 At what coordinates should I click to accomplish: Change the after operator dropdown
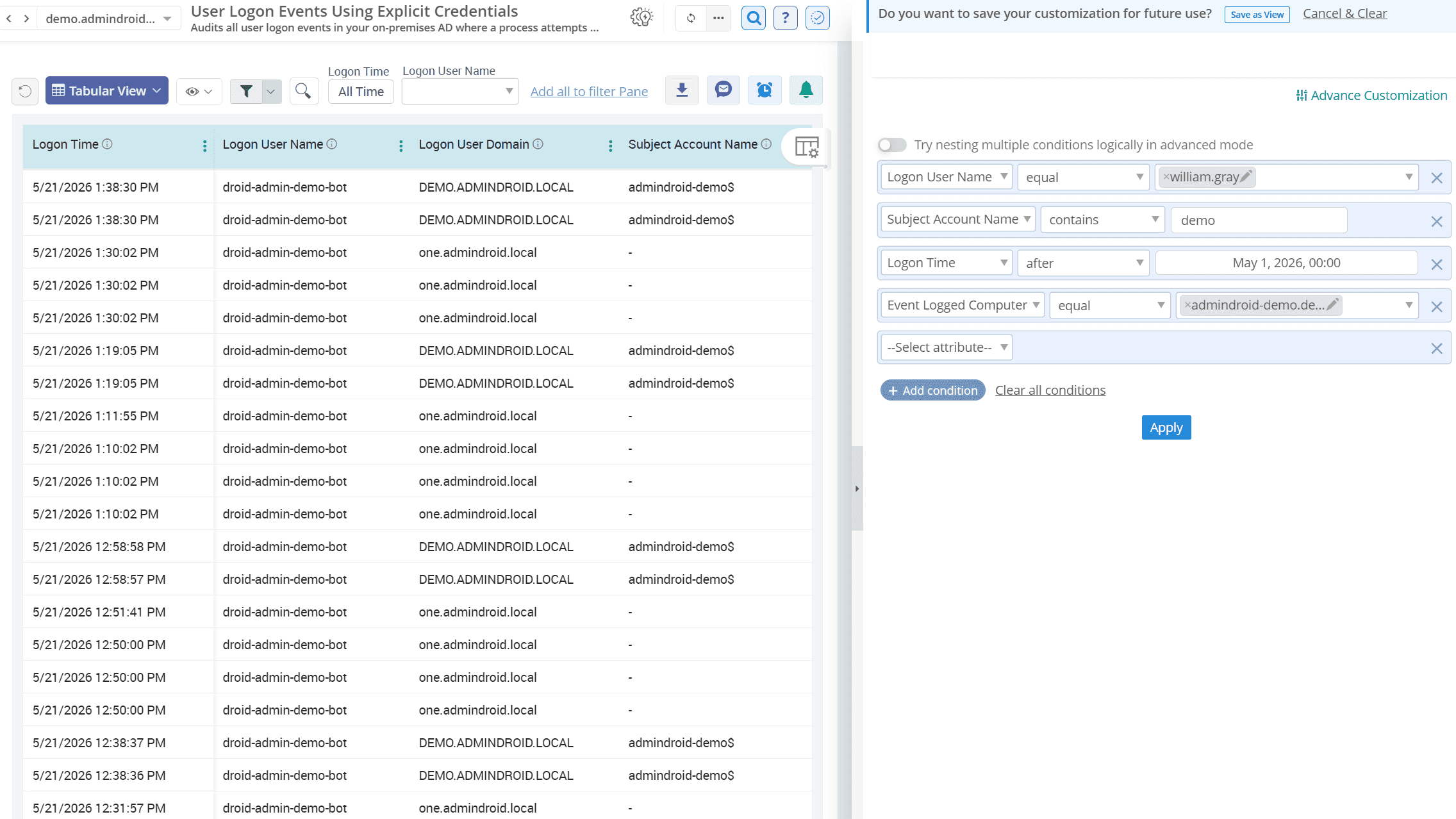(1083, 263)
